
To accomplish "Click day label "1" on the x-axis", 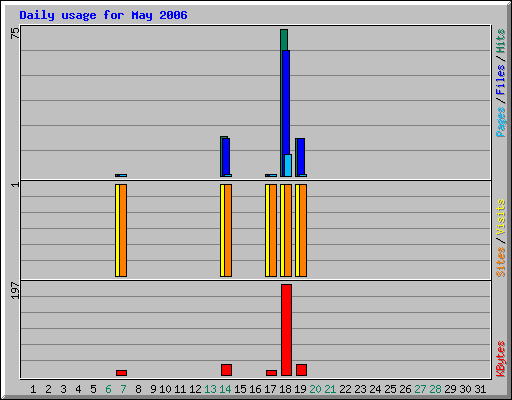I will pos(33,389).
